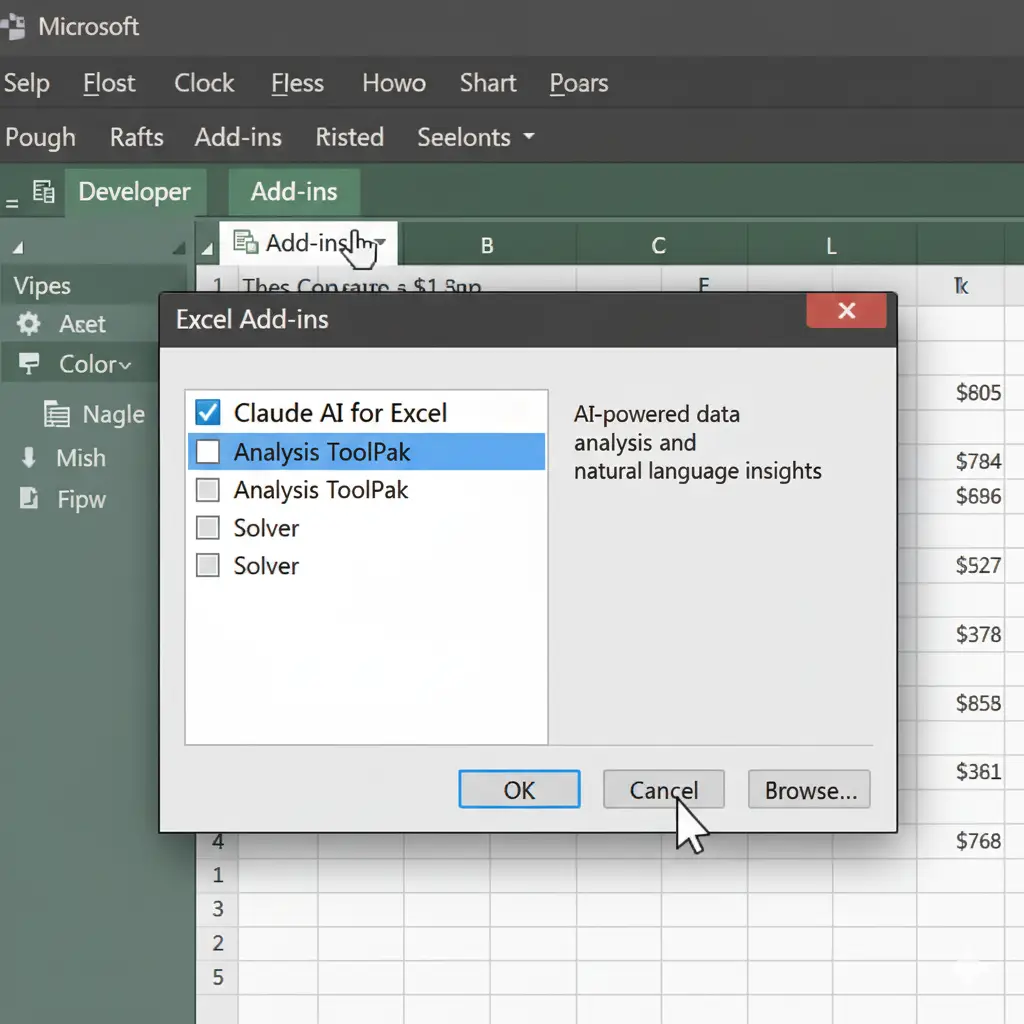Expand the Color chevron in the sidebar
Image resolution: width=1024 pixels, height=1024 pixels.
pos(122,364)
